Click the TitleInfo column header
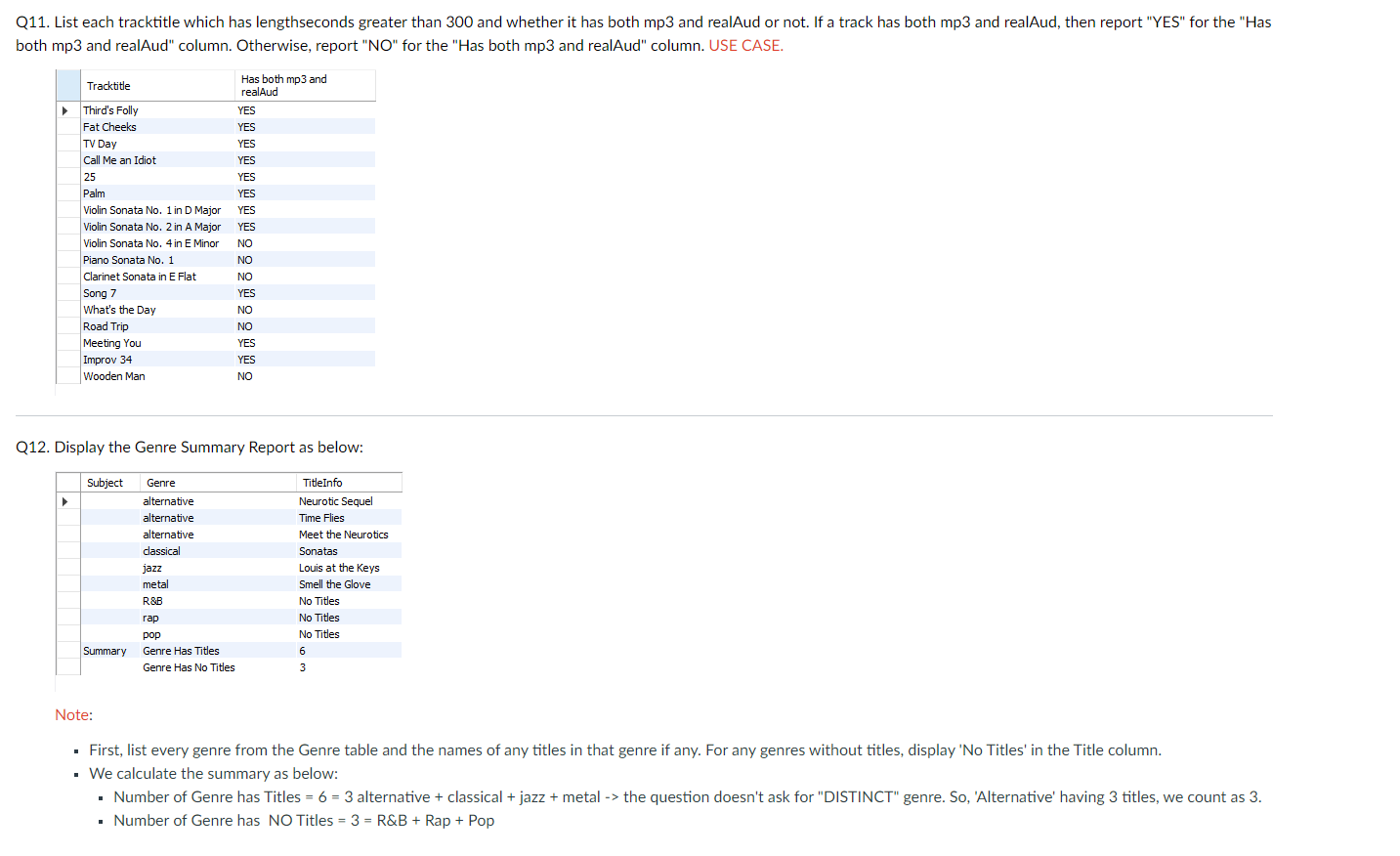The image size is (1400, 856). (321, 482)
